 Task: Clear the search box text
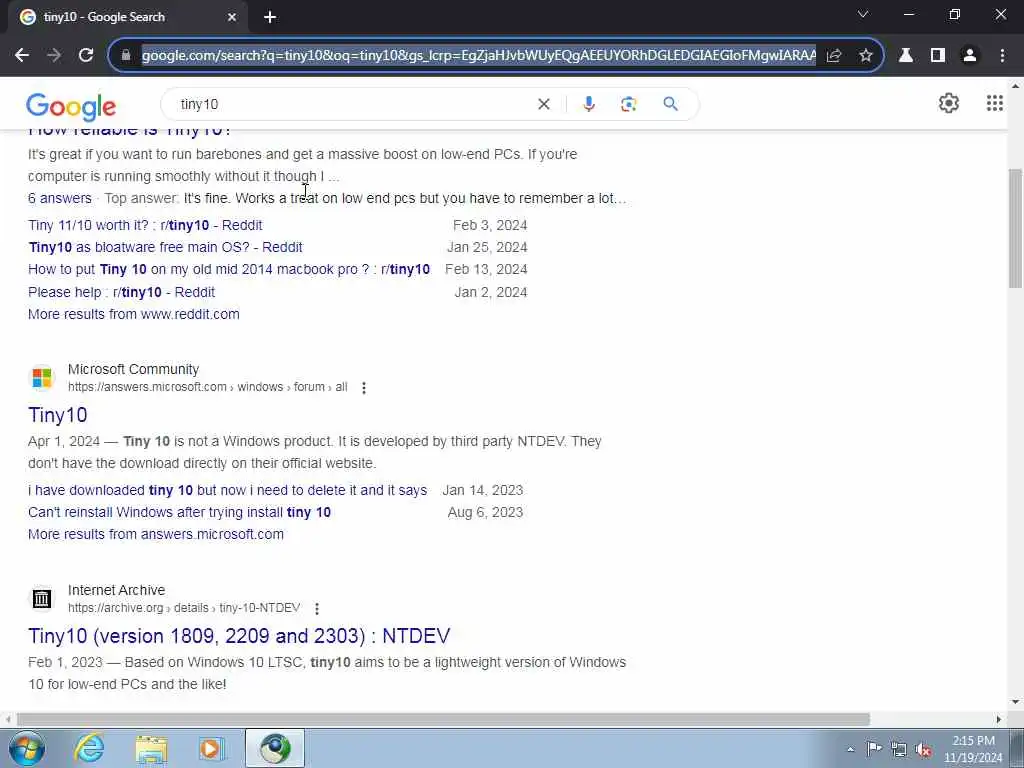[x=543, y=104]
